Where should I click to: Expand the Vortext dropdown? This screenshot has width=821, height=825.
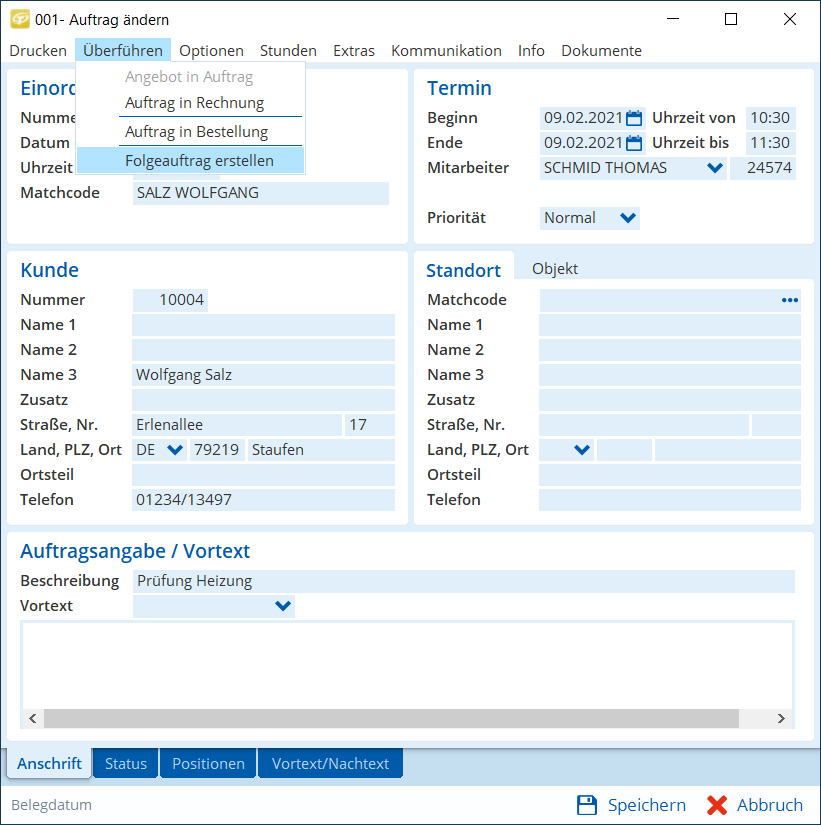(x=283, y=606)
